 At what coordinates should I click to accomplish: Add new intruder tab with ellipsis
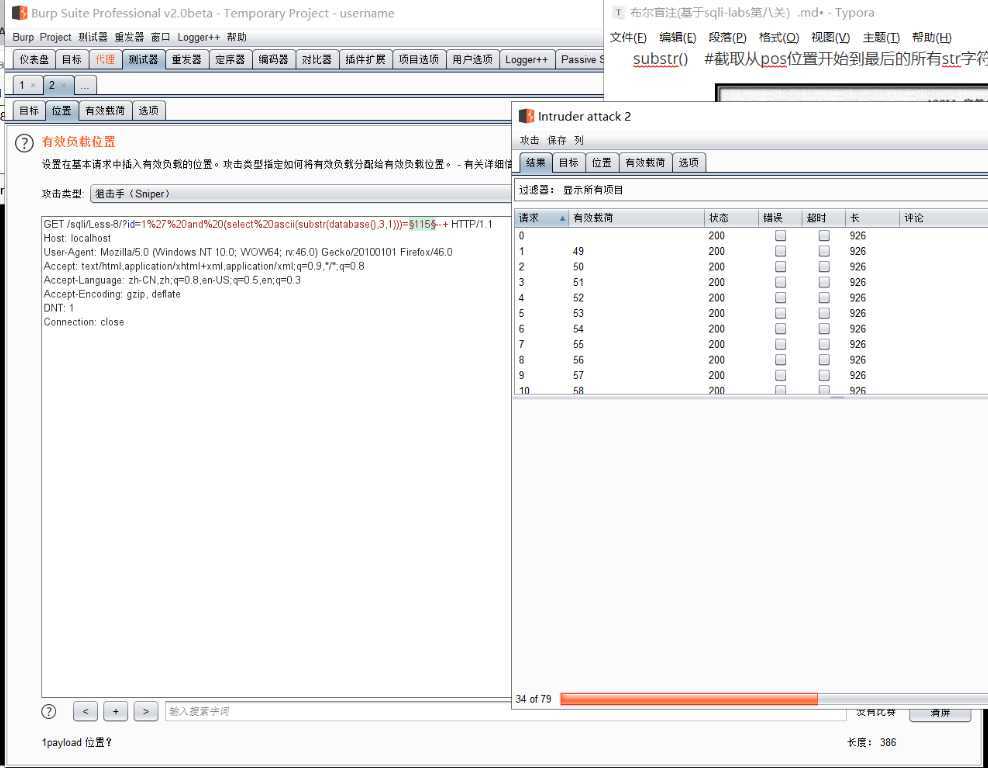(85, 85)
